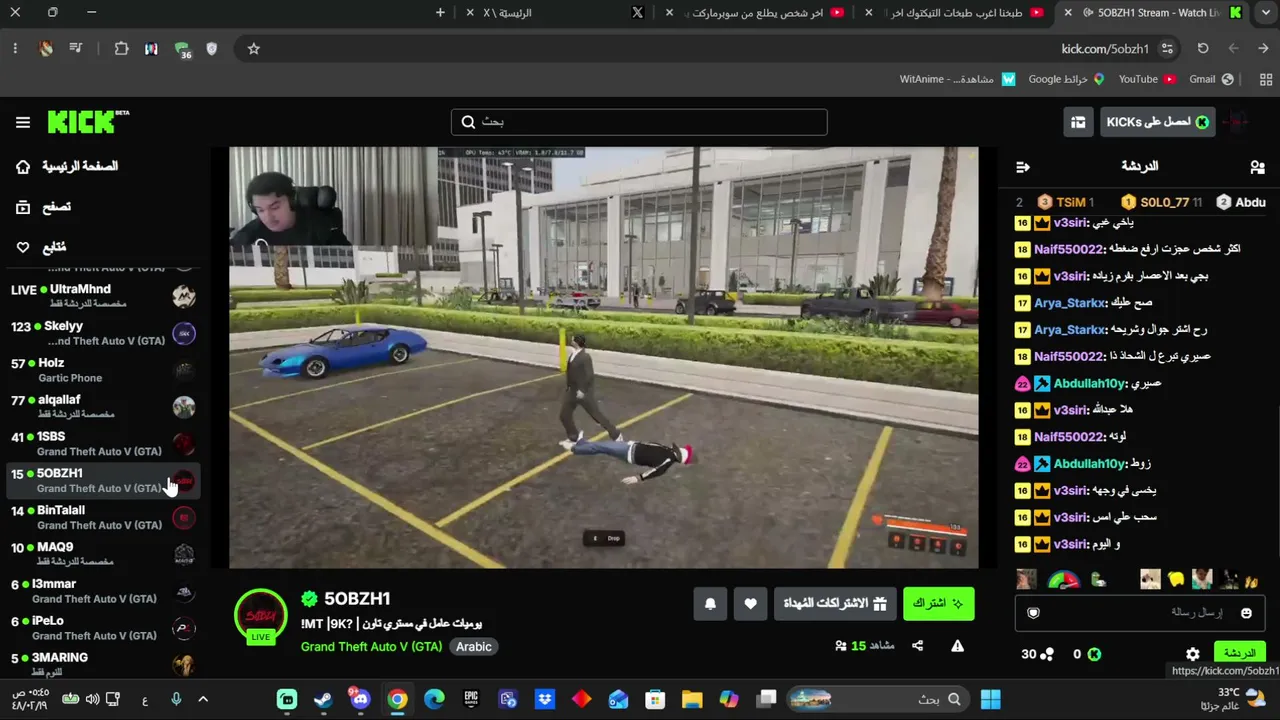Open Steam from the taskbar
Viewport: 1280px width, 720px height.
(x=323, y=699)
